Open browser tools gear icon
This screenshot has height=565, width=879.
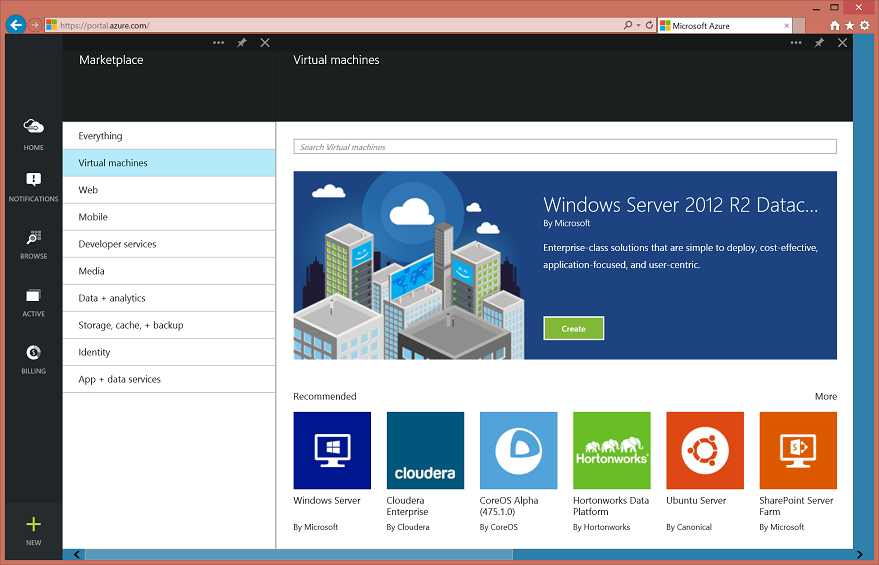(x=865, y=25)
